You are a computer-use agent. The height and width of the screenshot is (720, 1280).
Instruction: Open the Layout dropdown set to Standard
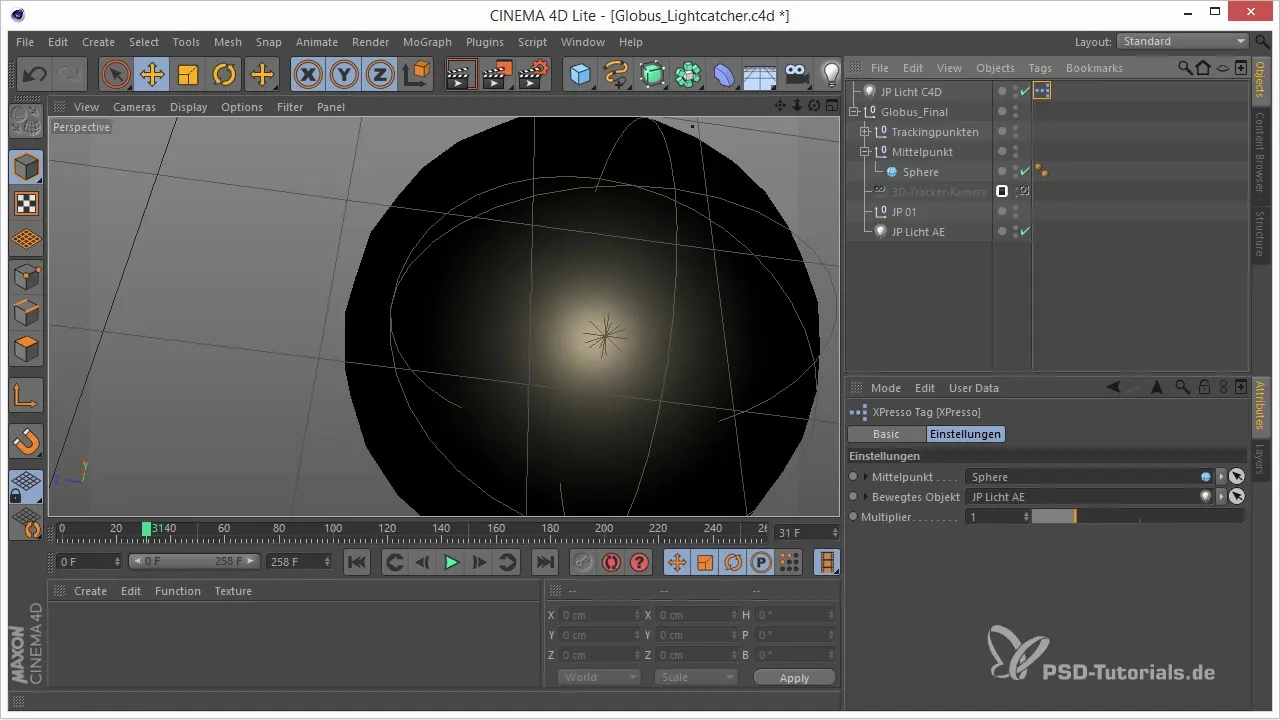pos(1183,41)
